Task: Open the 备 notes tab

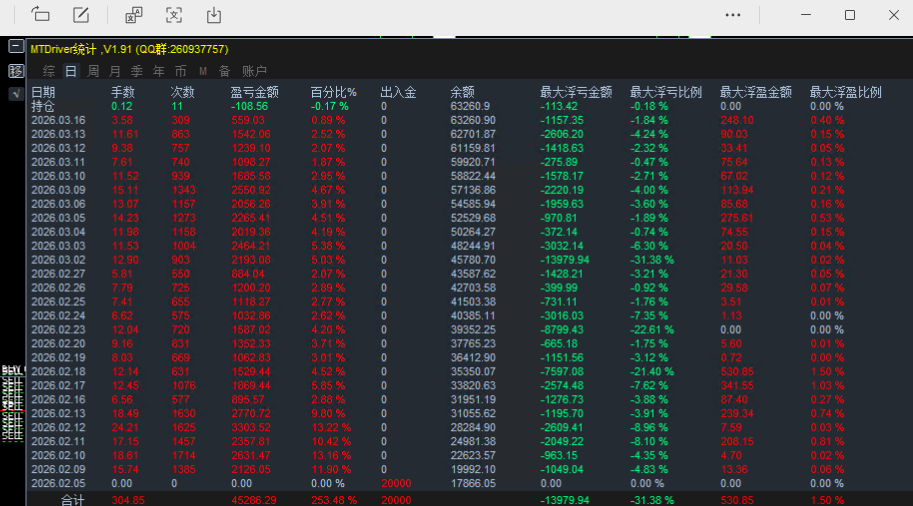Action: click(x=225, y=71)
